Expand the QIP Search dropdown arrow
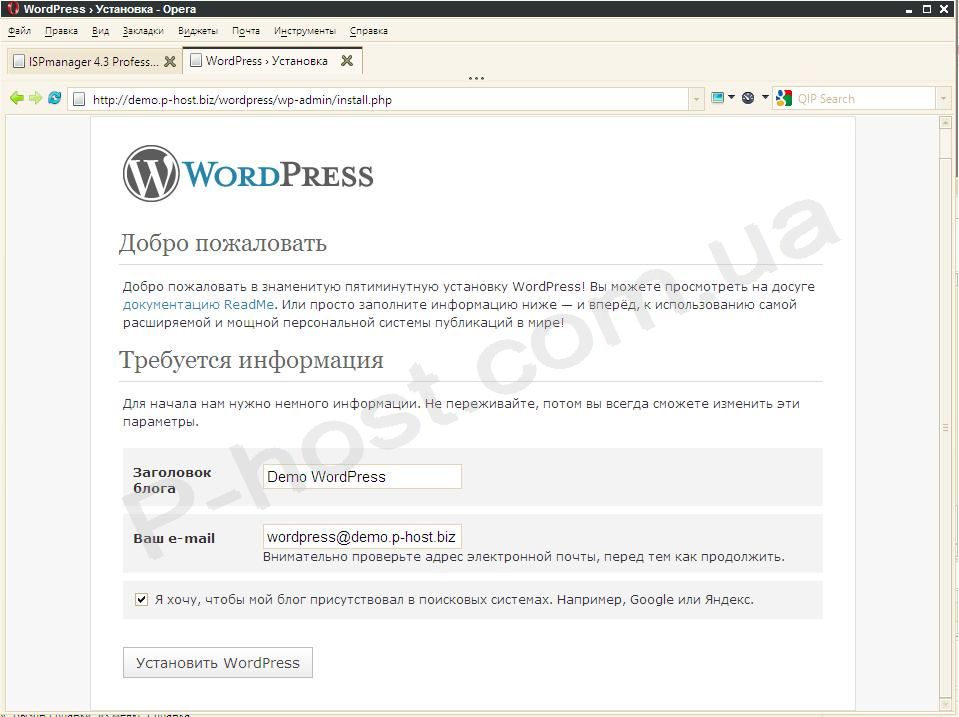Image resolution: width=959 pixels, height=717 pixels. pos(943,98)
